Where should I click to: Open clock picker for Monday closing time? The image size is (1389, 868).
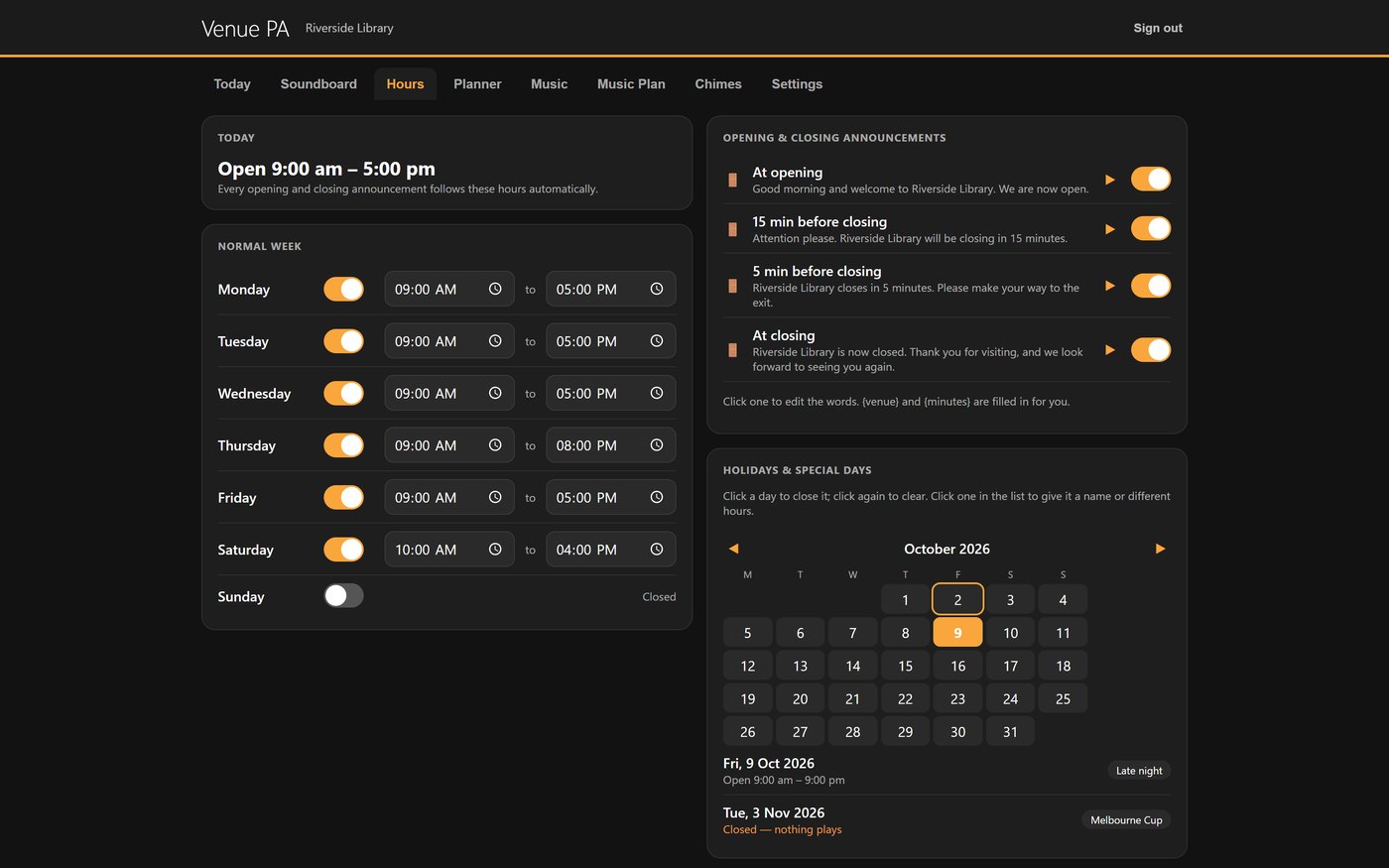click(656, 289)
